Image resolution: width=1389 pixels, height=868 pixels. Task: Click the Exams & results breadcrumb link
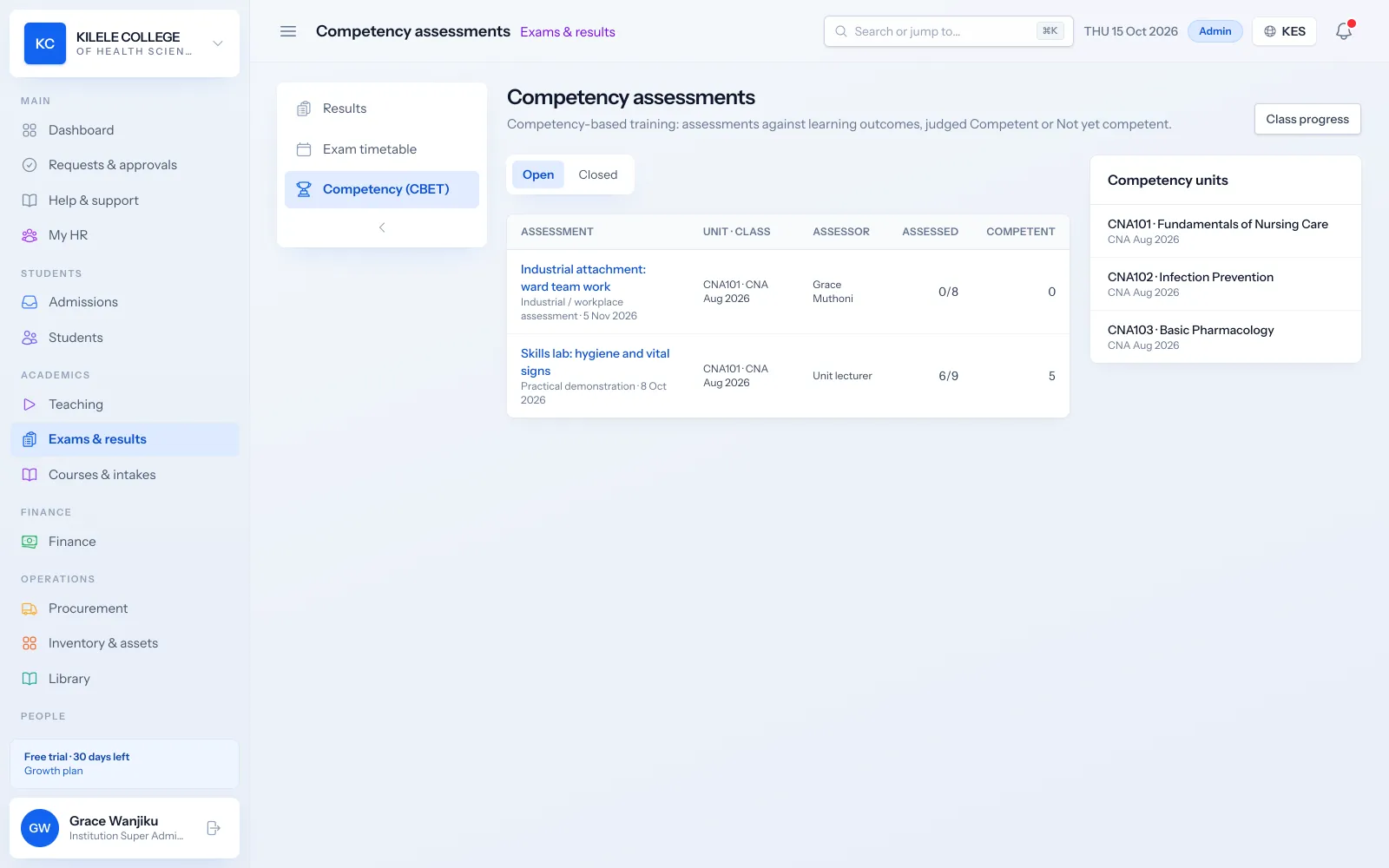click(x=568, y=32)
